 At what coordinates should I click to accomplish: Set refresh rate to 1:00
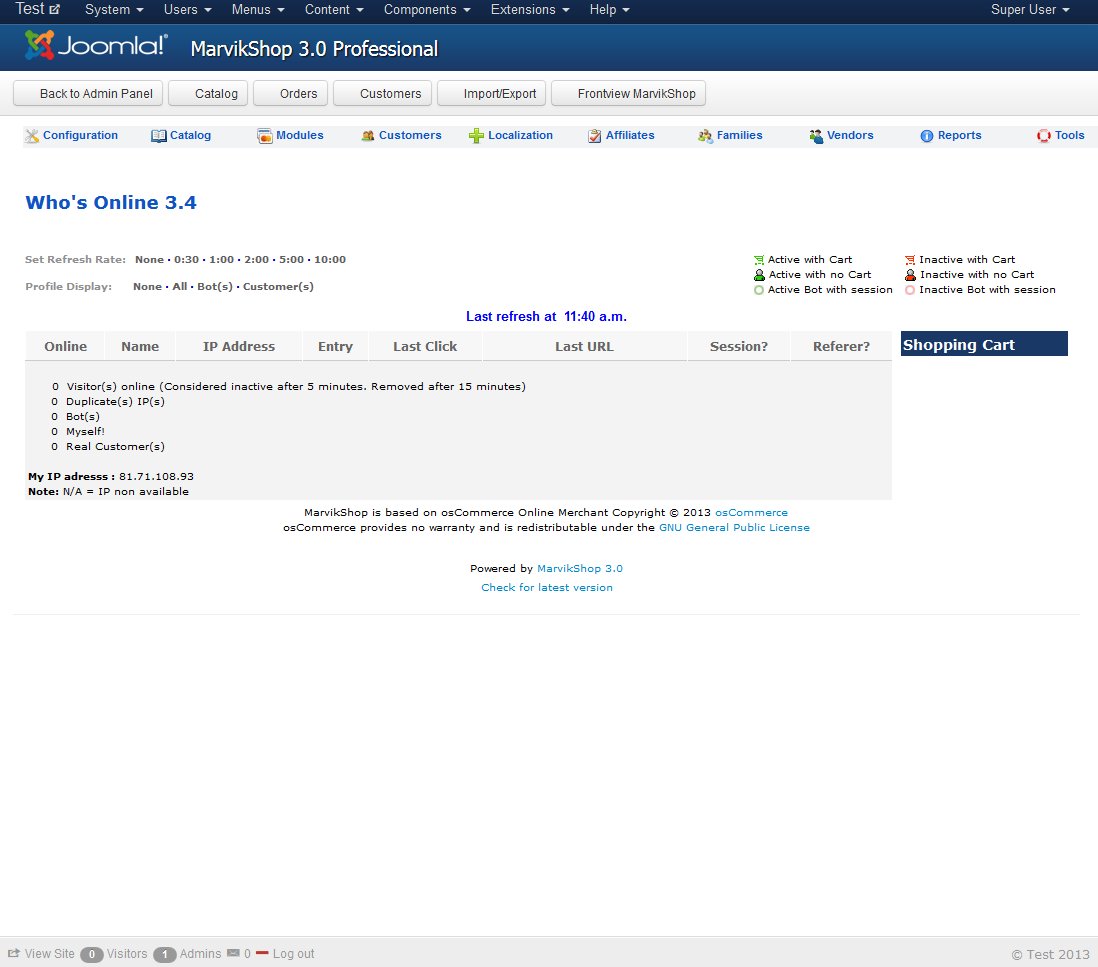[221, 260]
